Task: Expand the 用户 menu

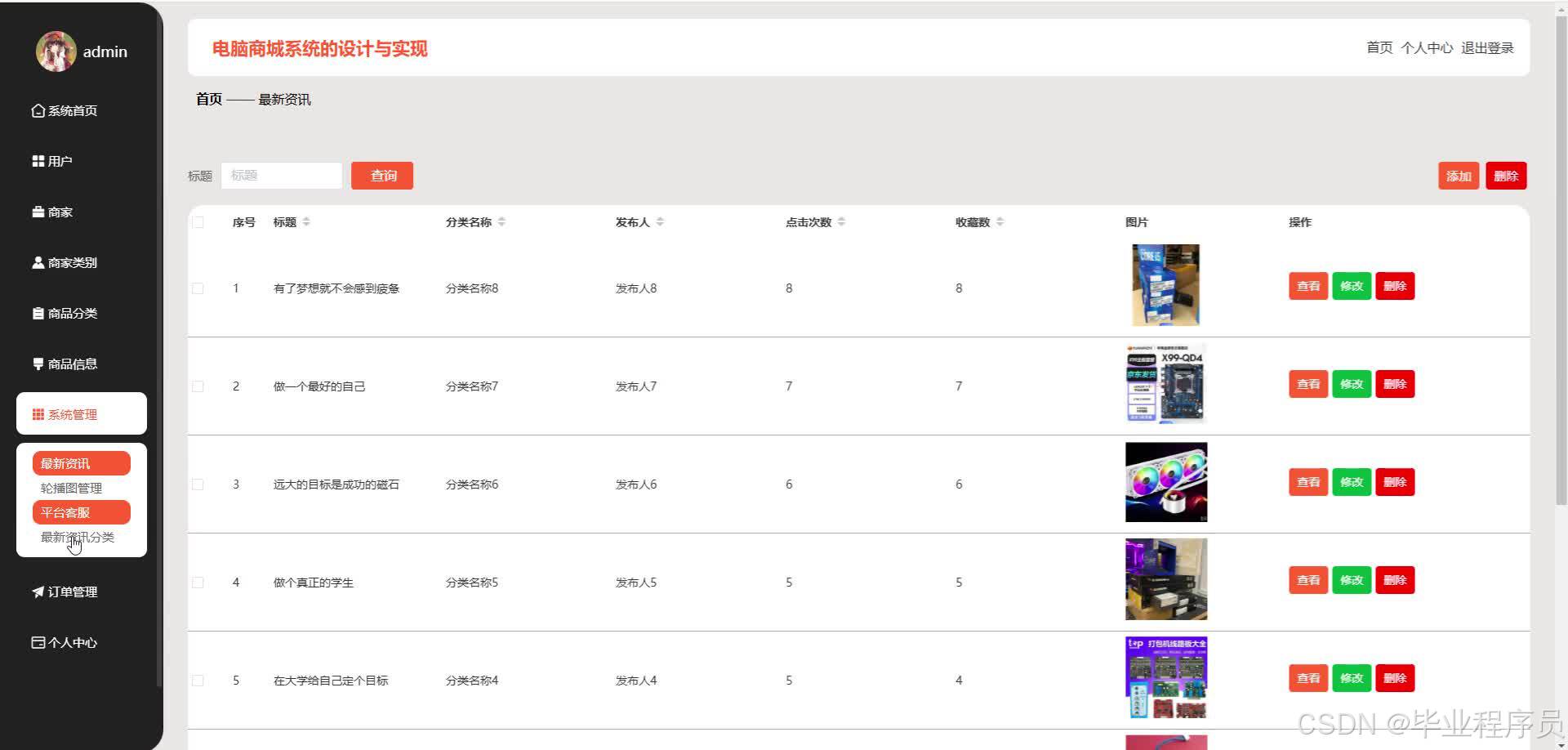Action: coord(82,161)
